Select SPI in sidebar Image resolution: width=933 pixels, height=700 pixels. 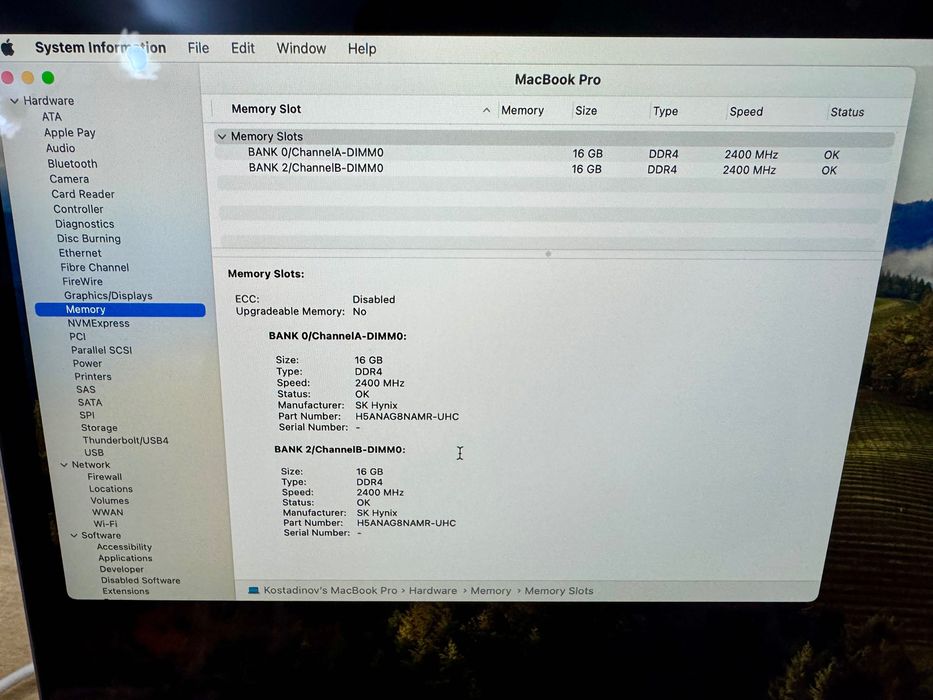pyautogui.click(x=87, y=415)
